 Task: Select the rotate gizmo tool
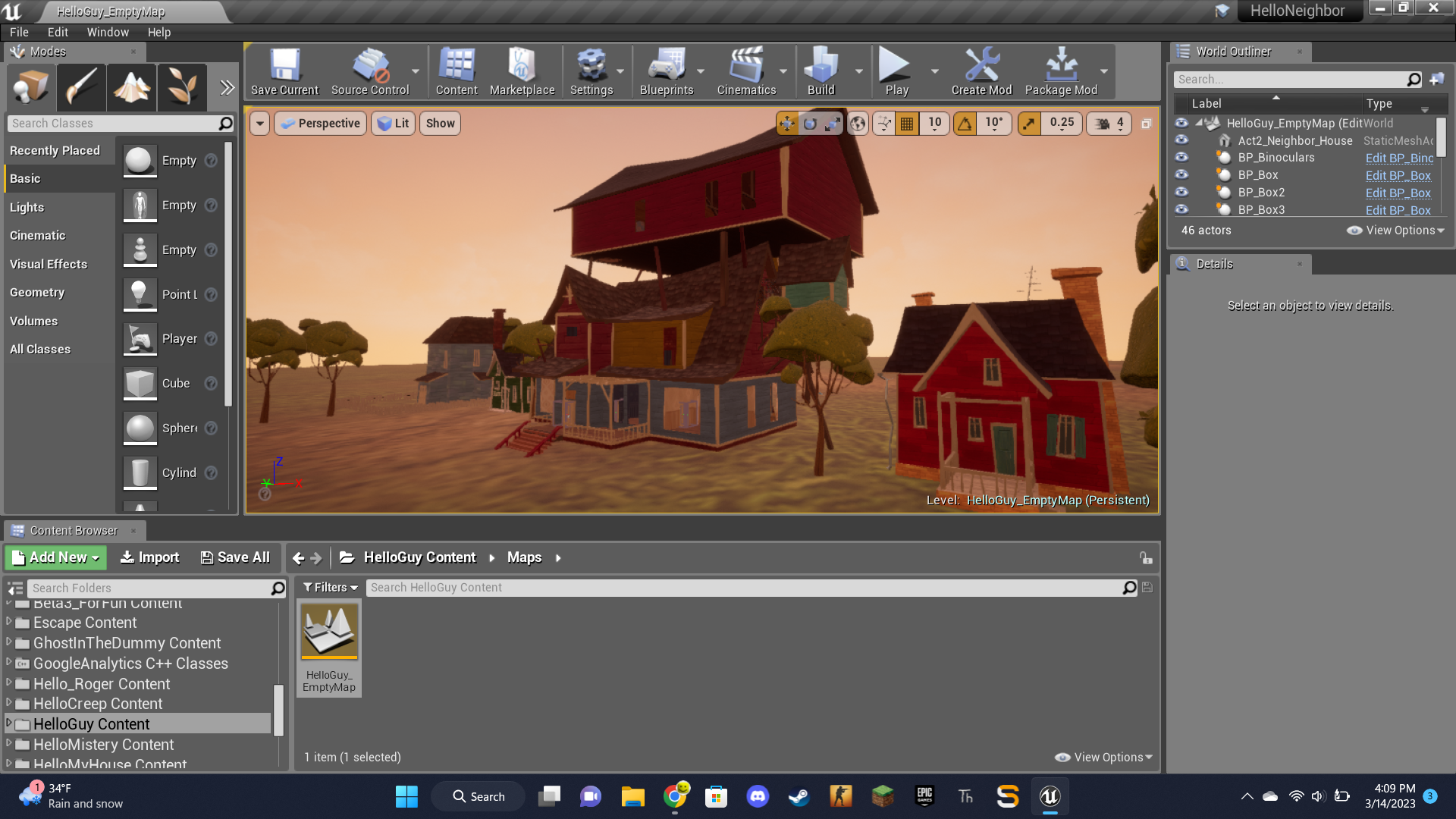pos(810,124)
